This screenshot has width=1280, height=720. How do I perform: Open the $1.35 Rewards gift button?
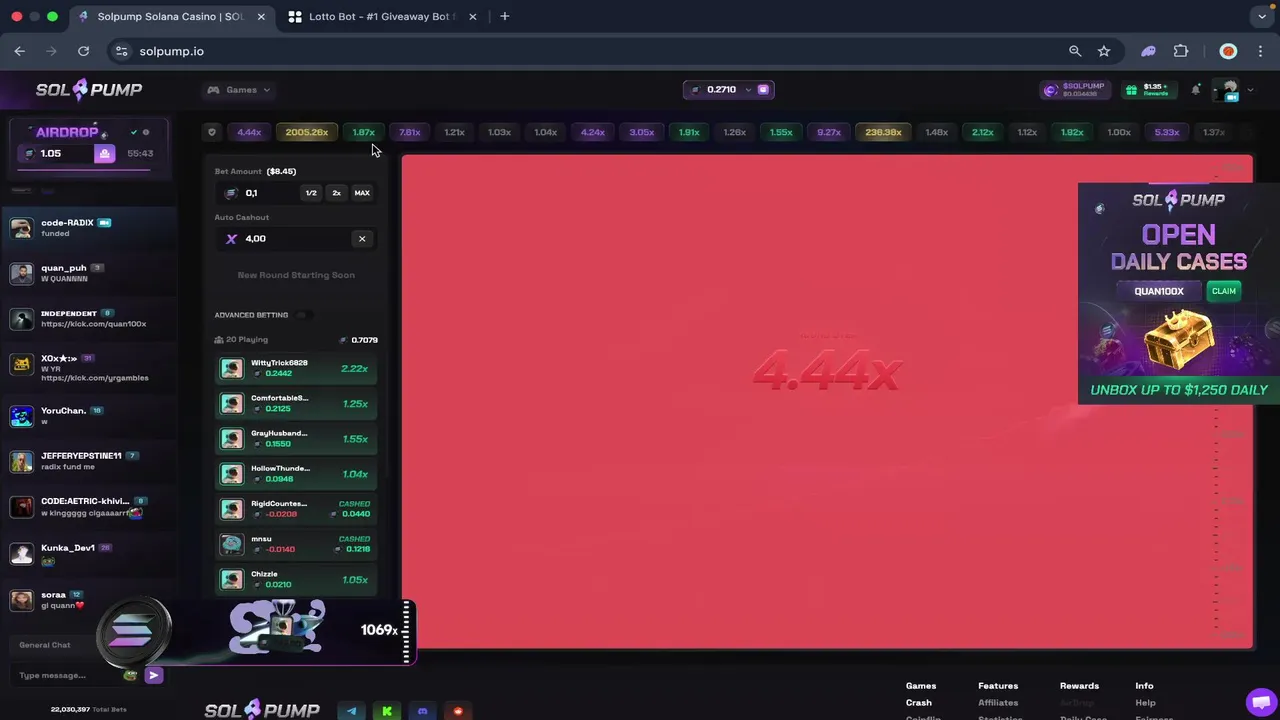(x=1148, y=90)
